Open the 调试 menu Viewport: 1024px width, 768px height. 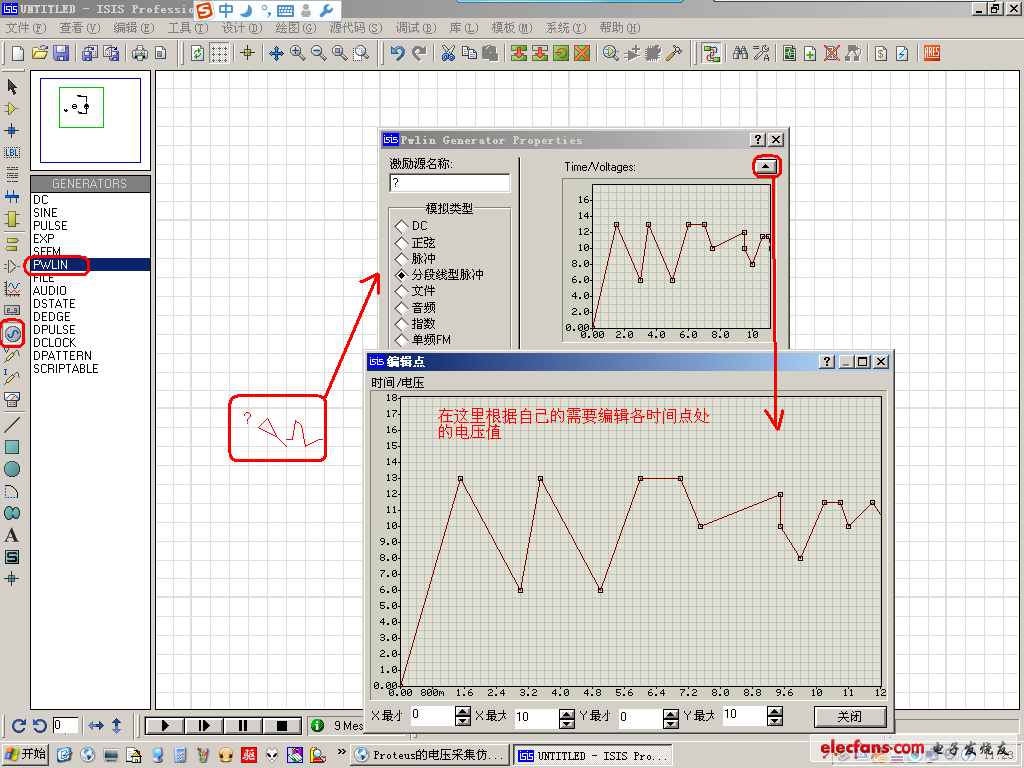point(415,27)
